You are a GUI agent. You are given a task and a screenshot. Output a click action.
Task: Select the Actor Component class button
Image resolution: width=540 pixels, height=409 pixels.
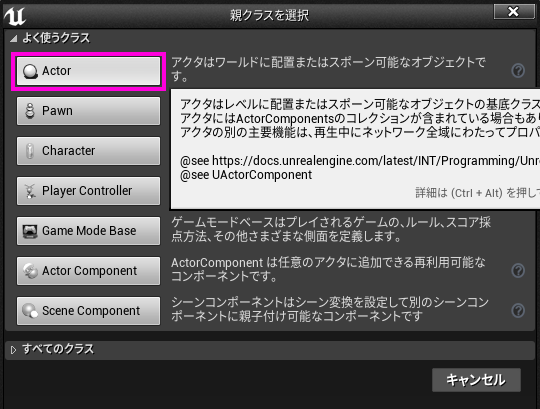click(89, 271)
